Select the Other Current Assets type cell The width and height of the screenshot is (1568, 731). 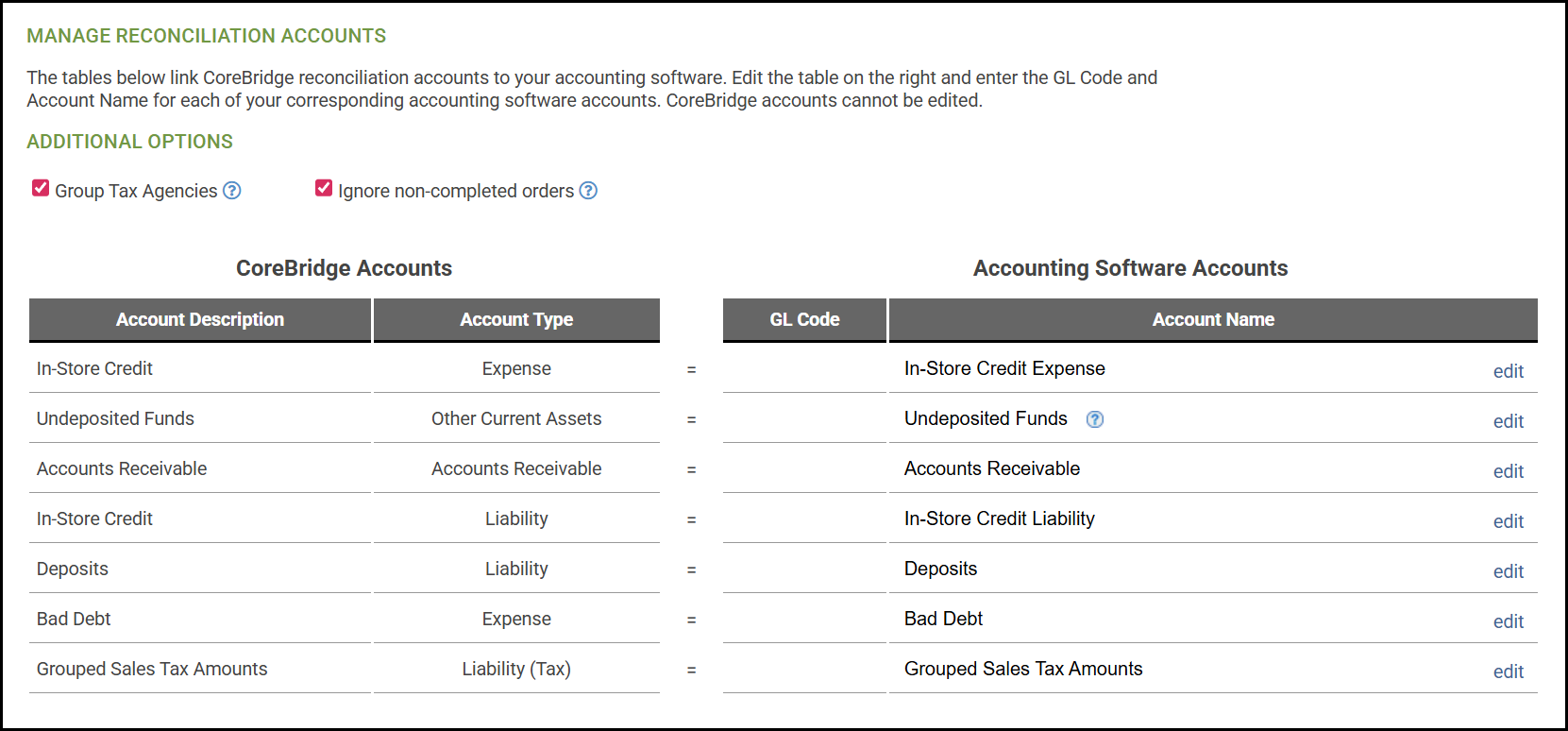click(x=516, y=418)
